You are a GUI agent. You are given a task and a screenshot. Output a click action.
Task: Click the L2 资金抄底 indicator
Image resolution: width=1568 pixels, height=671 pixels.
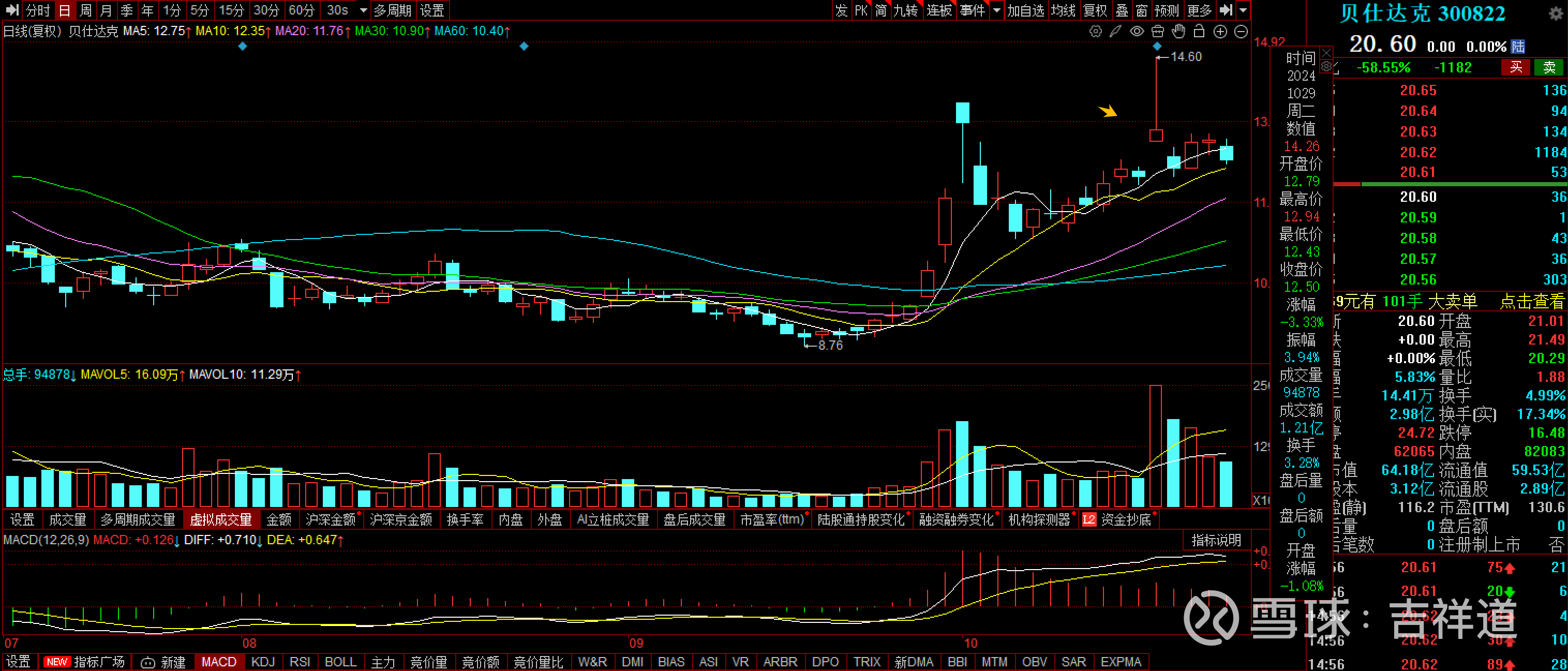(1117, 519)
